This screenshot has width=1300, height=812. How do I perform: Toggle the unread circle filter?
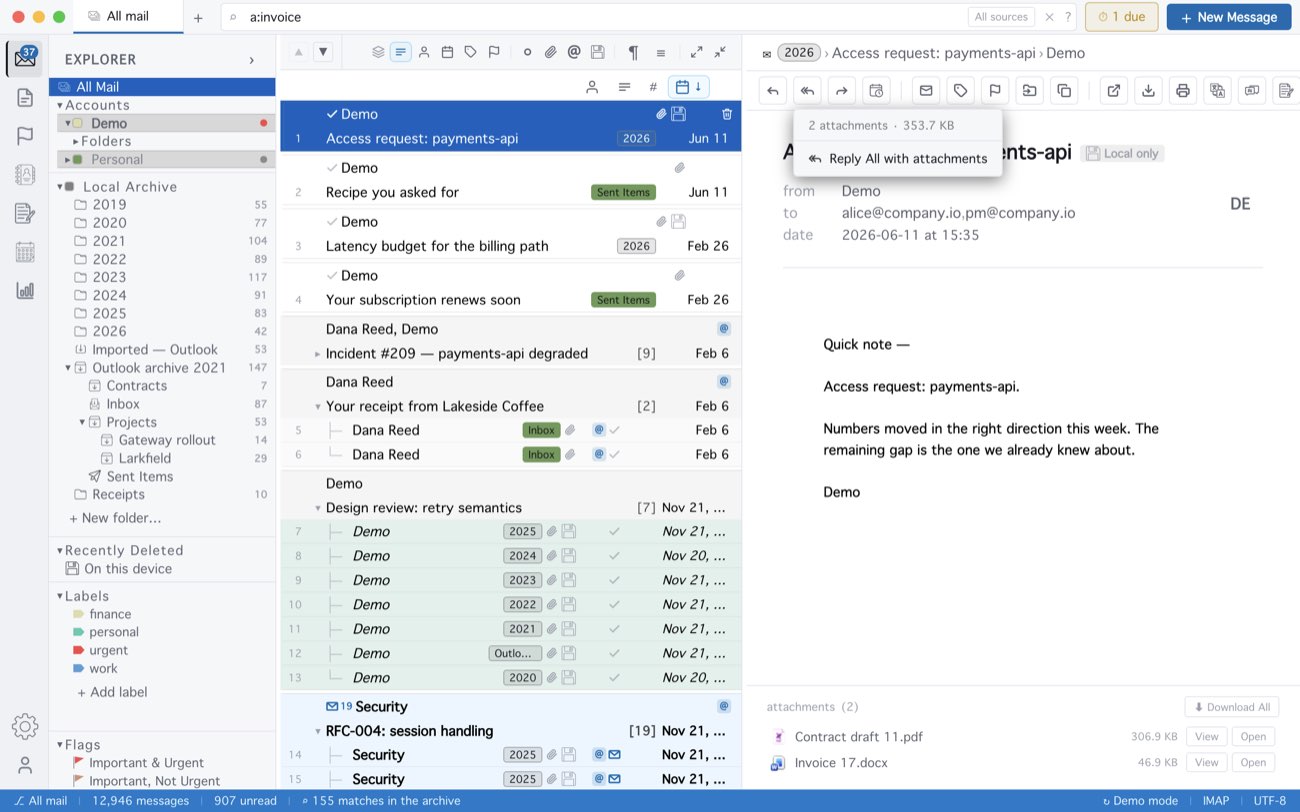click(x=527, y=52)
